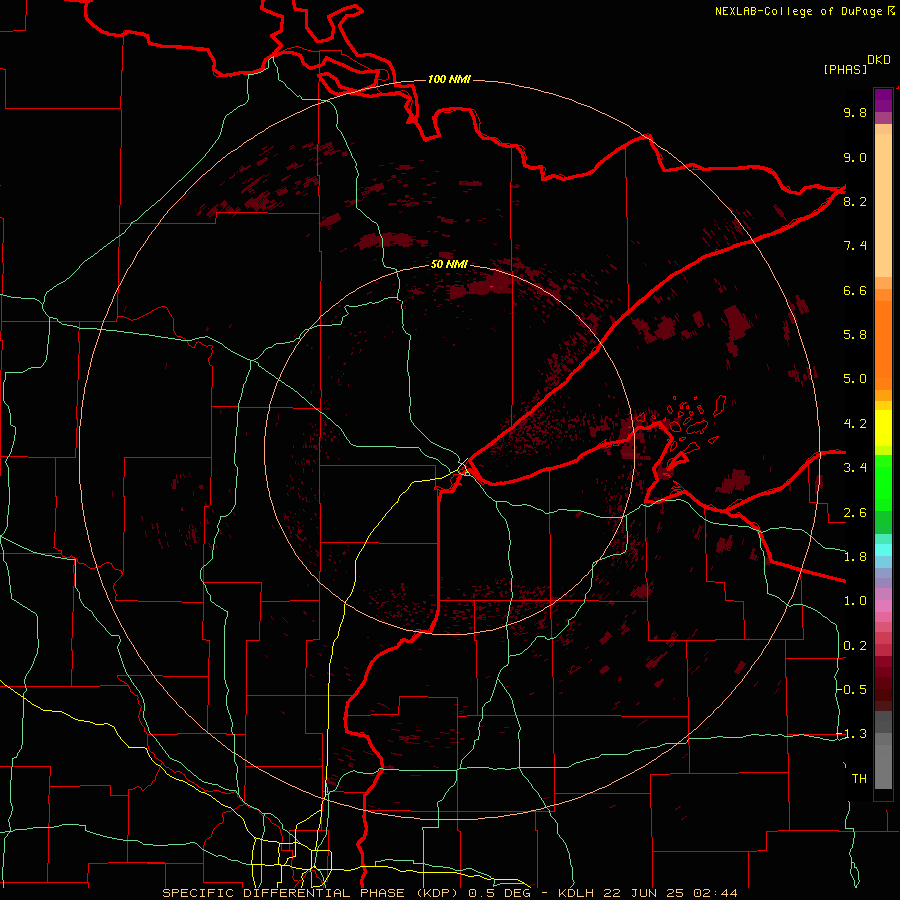Viewport: 900px width, 900px height.
Task: Pick the bright green segment of the color bar
Action: click(x=883, y=482)
